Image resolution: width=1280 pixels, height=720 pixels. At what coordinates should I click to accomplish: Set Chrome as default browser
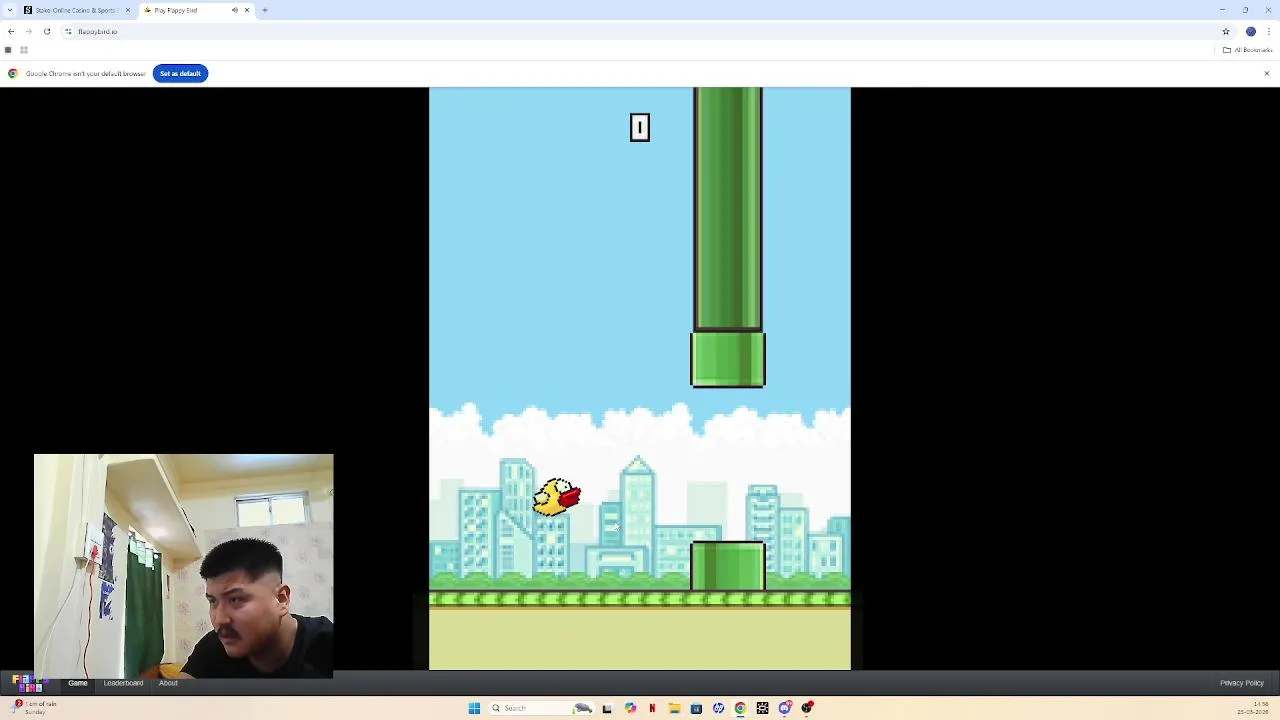[180, 73]
